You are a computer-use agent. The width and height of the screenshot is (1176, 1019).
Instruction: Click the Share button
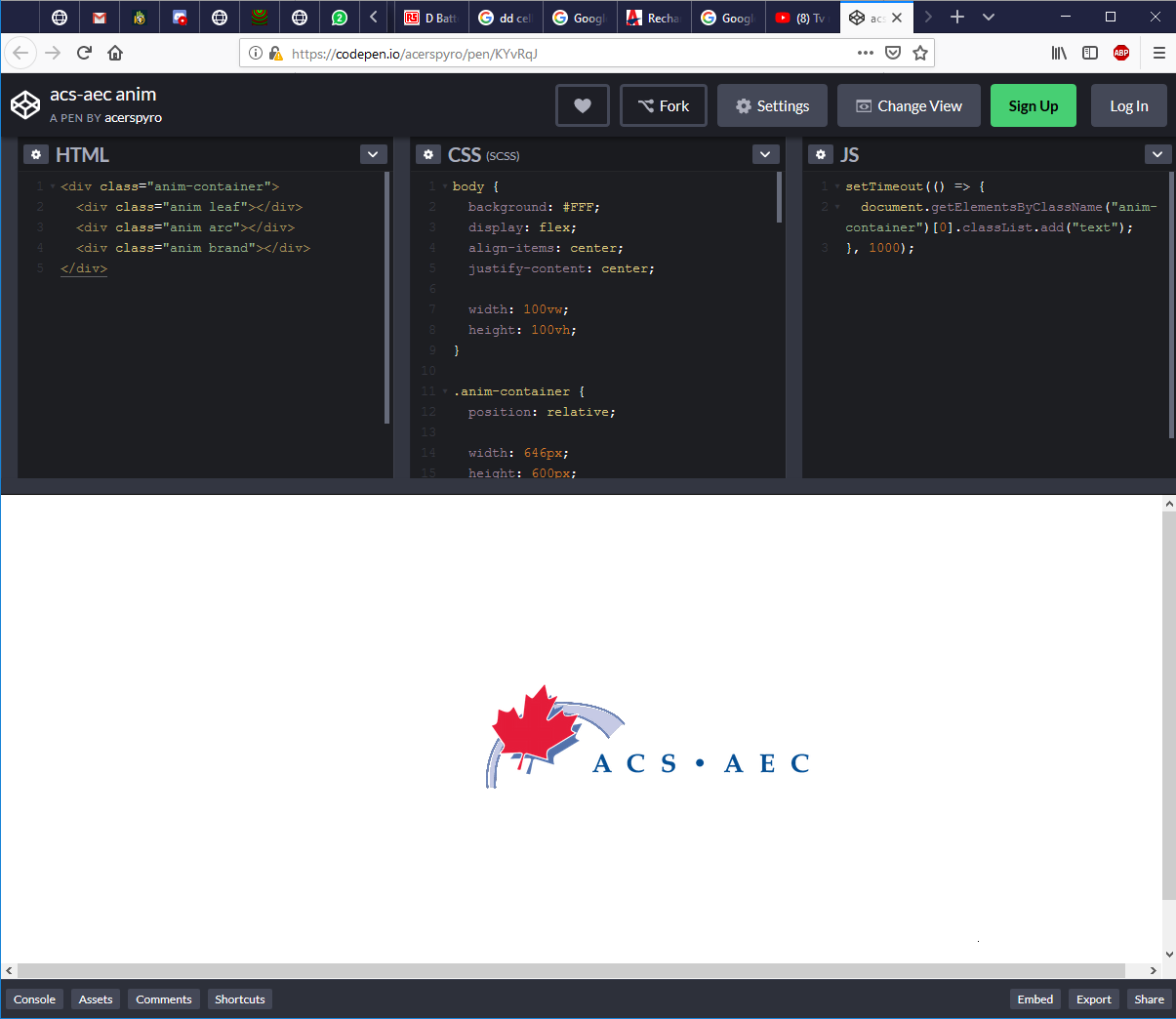point(1150,999)
